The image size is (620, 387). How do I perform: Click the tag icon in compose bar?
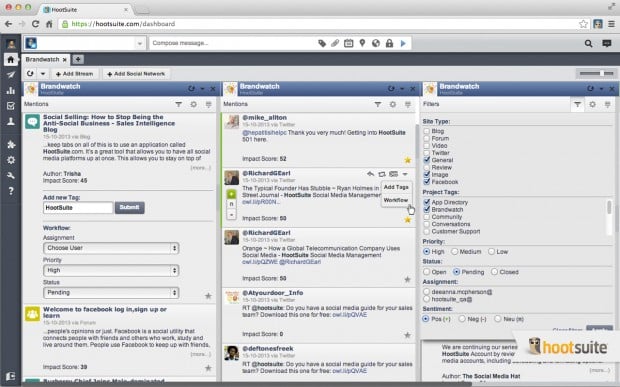click(322, 43)
